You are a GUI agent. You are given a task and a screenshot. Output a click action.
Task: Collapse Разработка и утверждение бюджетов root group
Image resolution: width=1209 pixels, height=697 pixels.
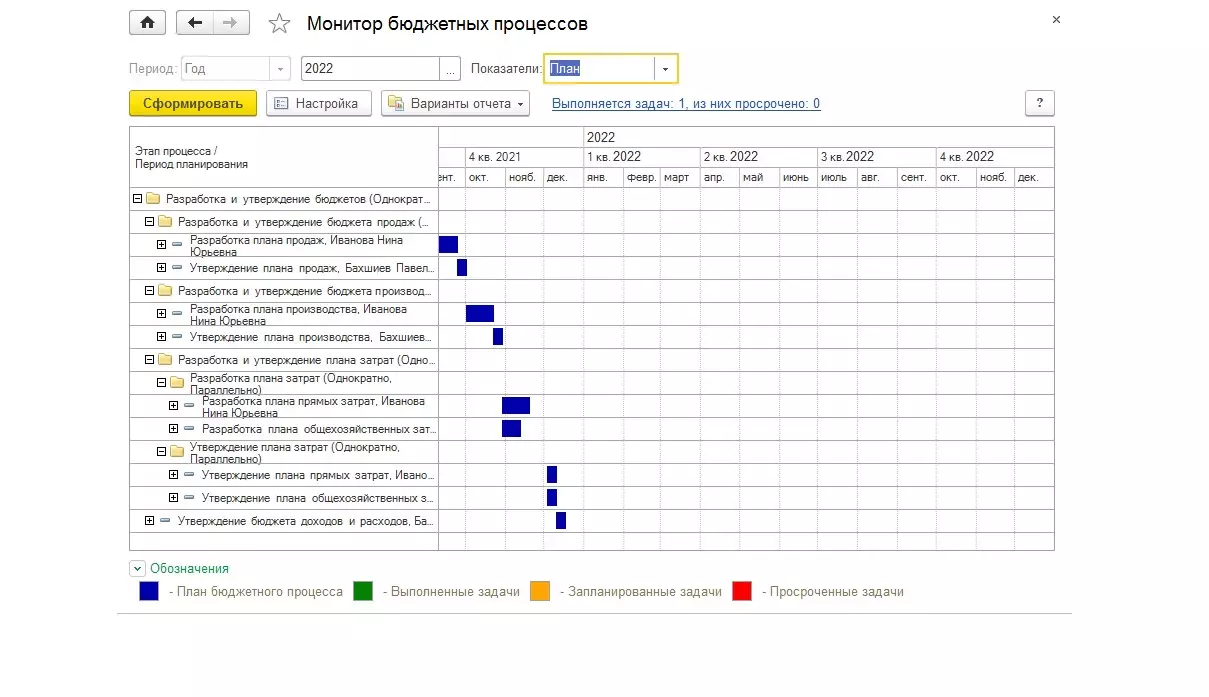coord(138,199)
